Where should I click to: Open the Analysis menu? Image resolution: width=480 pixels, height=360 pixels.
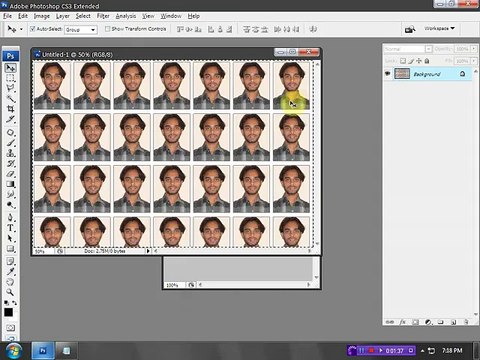(x=126, y=16)
